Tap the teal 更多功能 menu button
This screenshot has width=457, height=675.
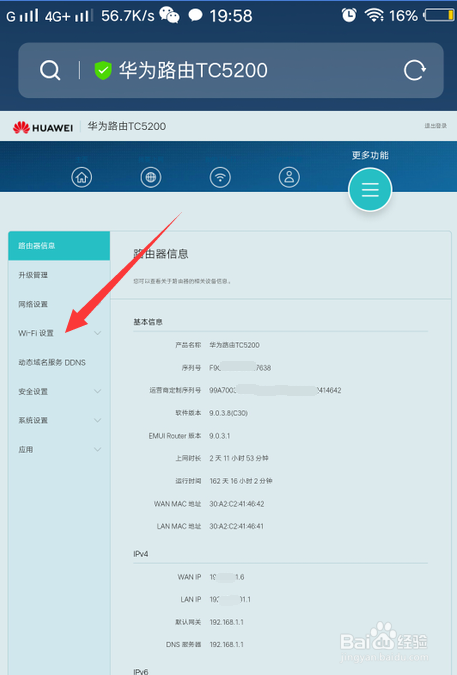[x=370, y=189]
